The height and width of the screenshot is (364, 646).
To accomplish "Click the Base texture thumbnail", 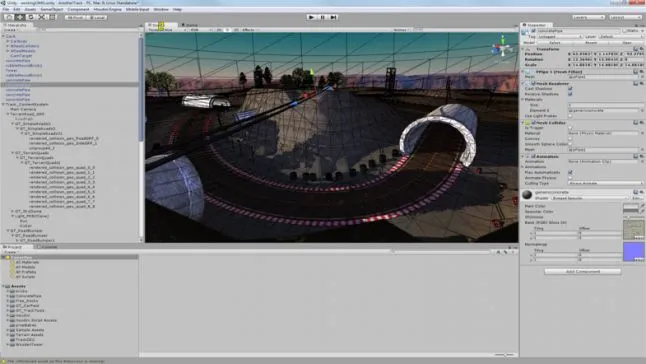I will [634, 230].
